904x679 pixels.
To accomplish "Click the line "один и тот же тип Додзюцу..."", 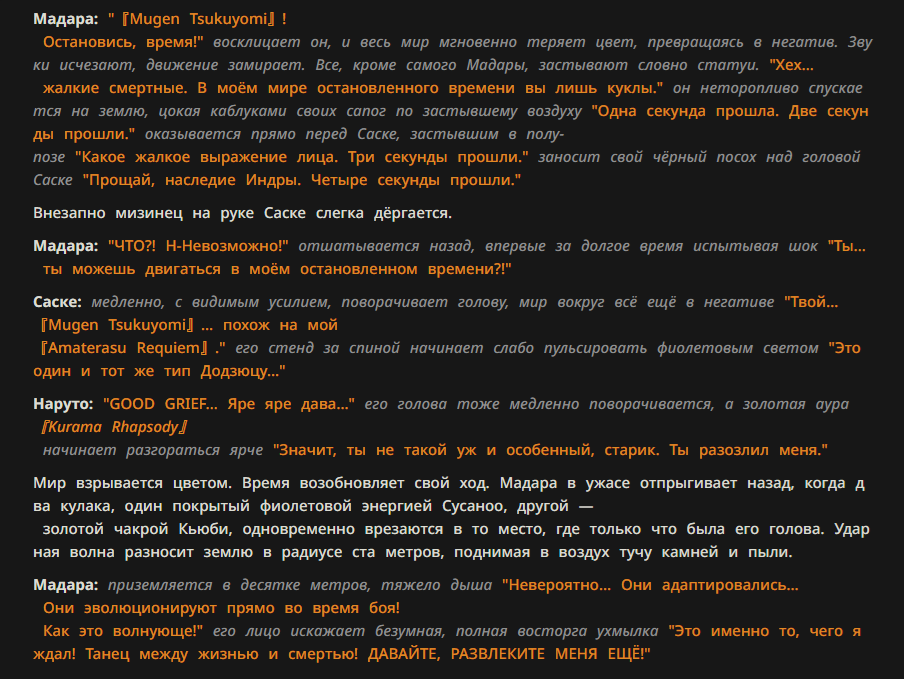I will (160, 371).
